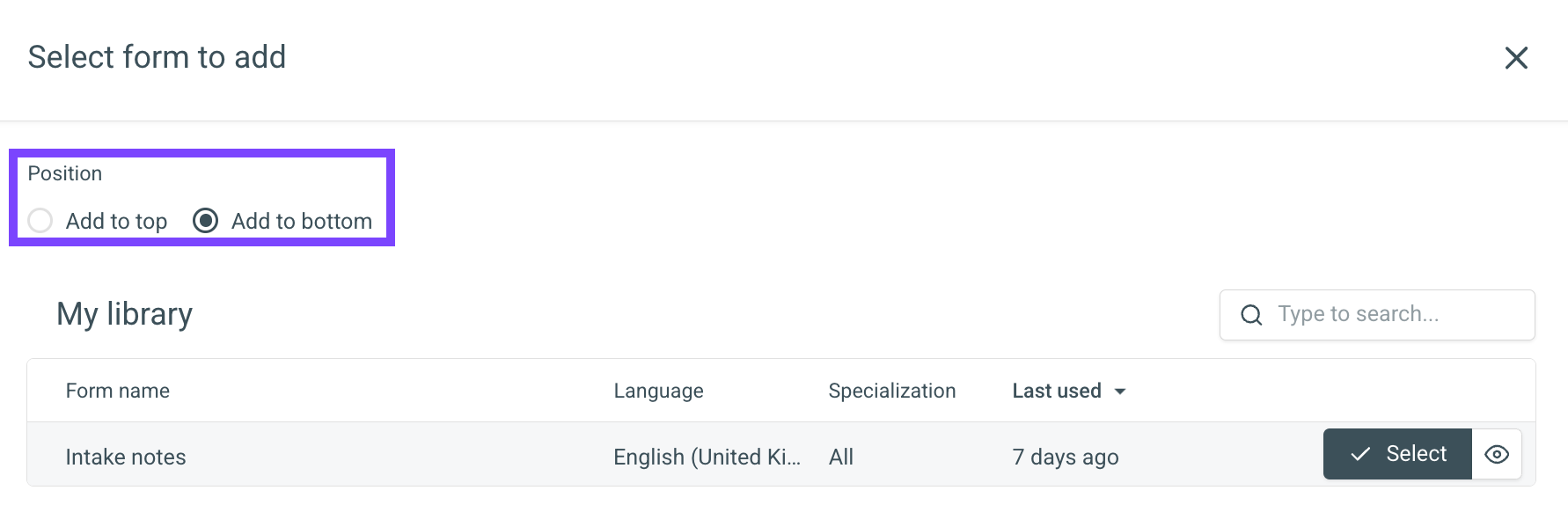Screen dimensions: 1568x505
Task: Close the Select form dialog
Action: tap(1515, 58)
